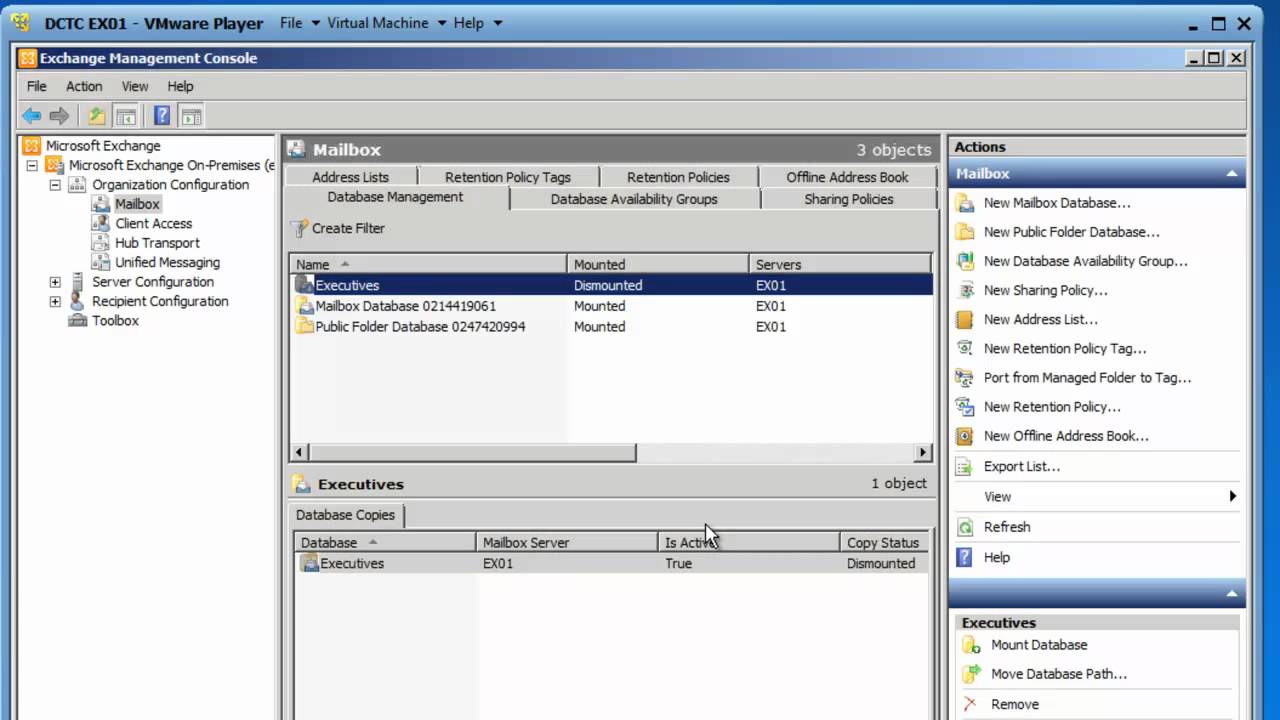Click the Export List icon
The width and height of the screenshot is (1280, 720).
(965, 467)
